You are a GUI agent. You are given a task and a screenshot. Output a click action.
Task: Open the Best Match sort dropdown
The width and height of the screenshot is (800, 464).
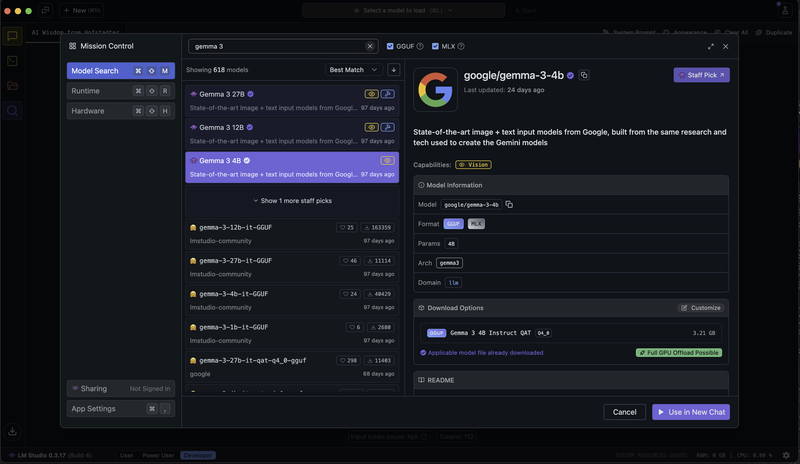(x=354, y=70)
